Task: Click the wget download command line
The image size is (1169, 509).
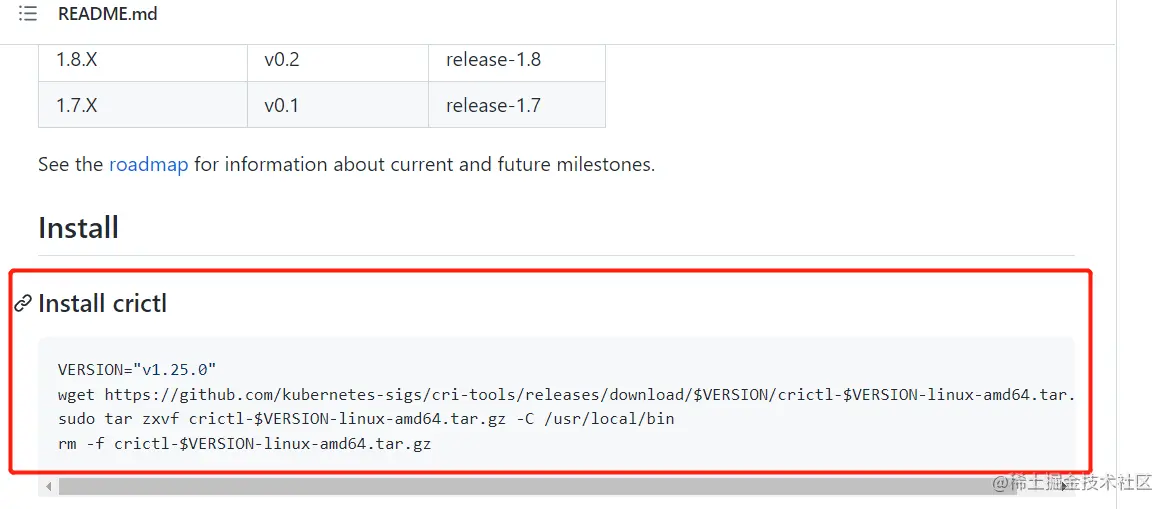Action: (566, 394)
